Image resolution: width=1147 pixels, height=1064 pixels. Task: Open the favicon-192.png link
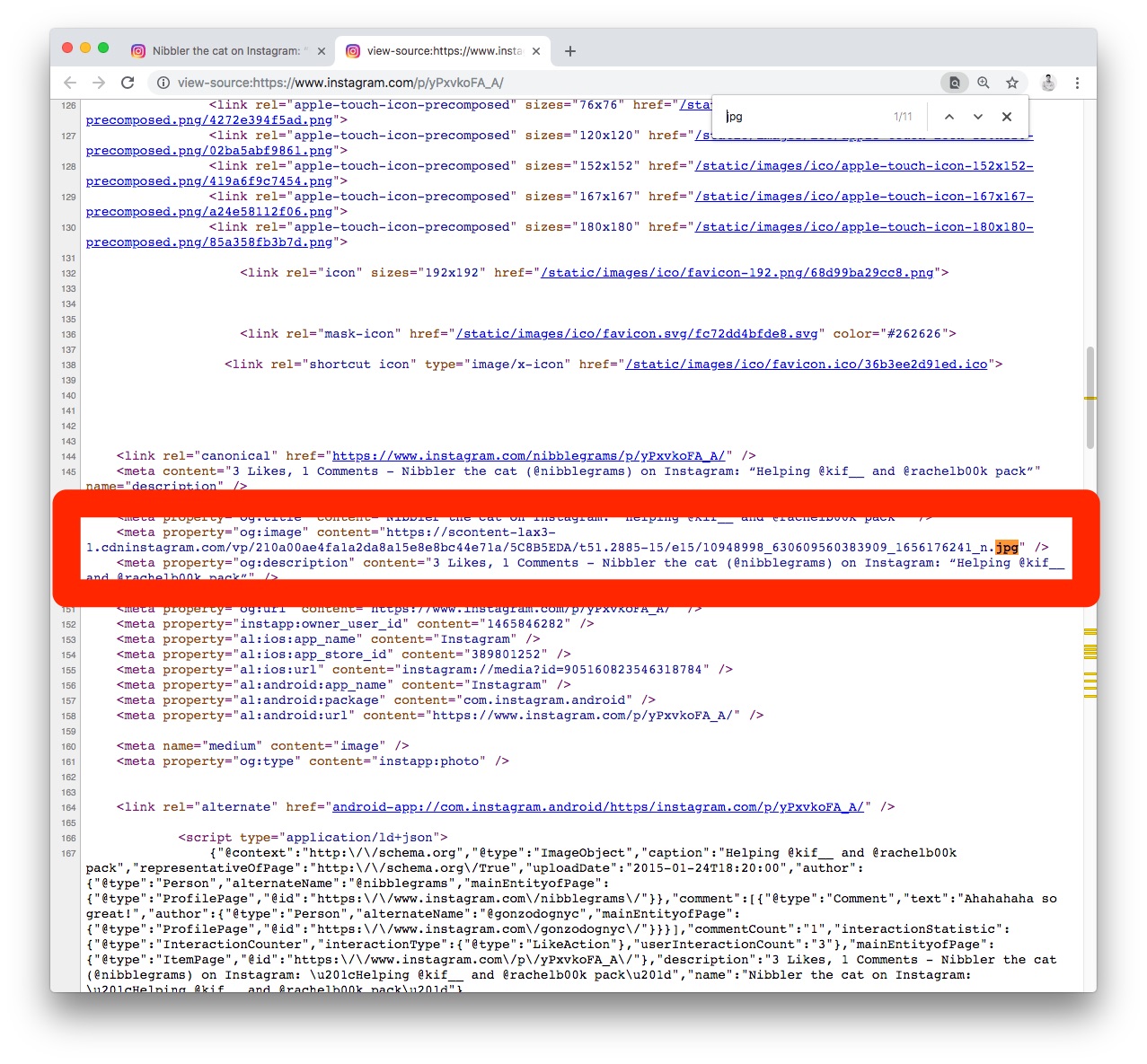[x=737, y=273]
